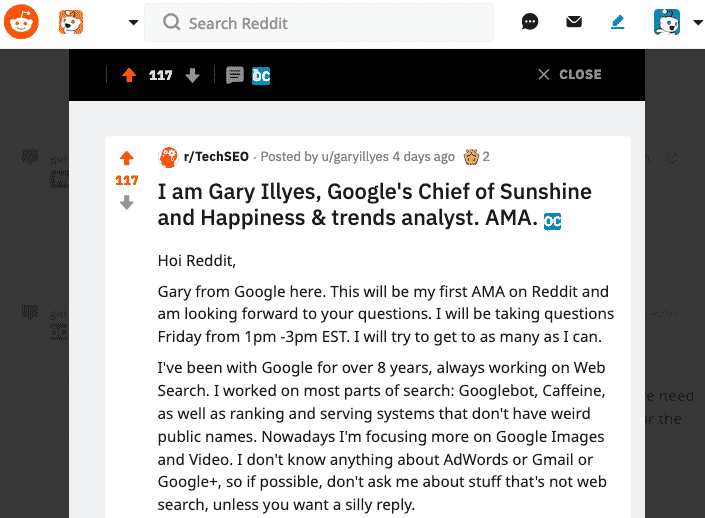
Task: Open the messages envelope icon
Action: [x=574, y=22]
